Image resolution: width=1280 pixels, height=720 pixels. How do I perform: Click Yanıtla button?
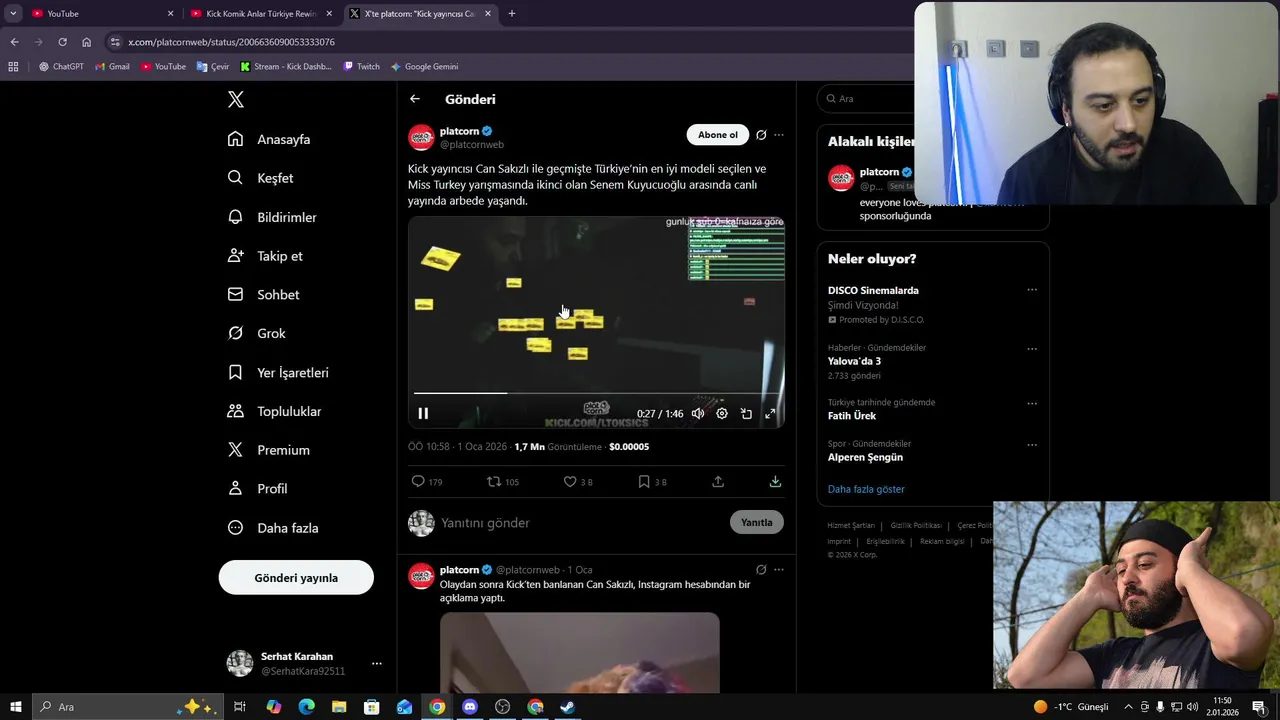757,522
